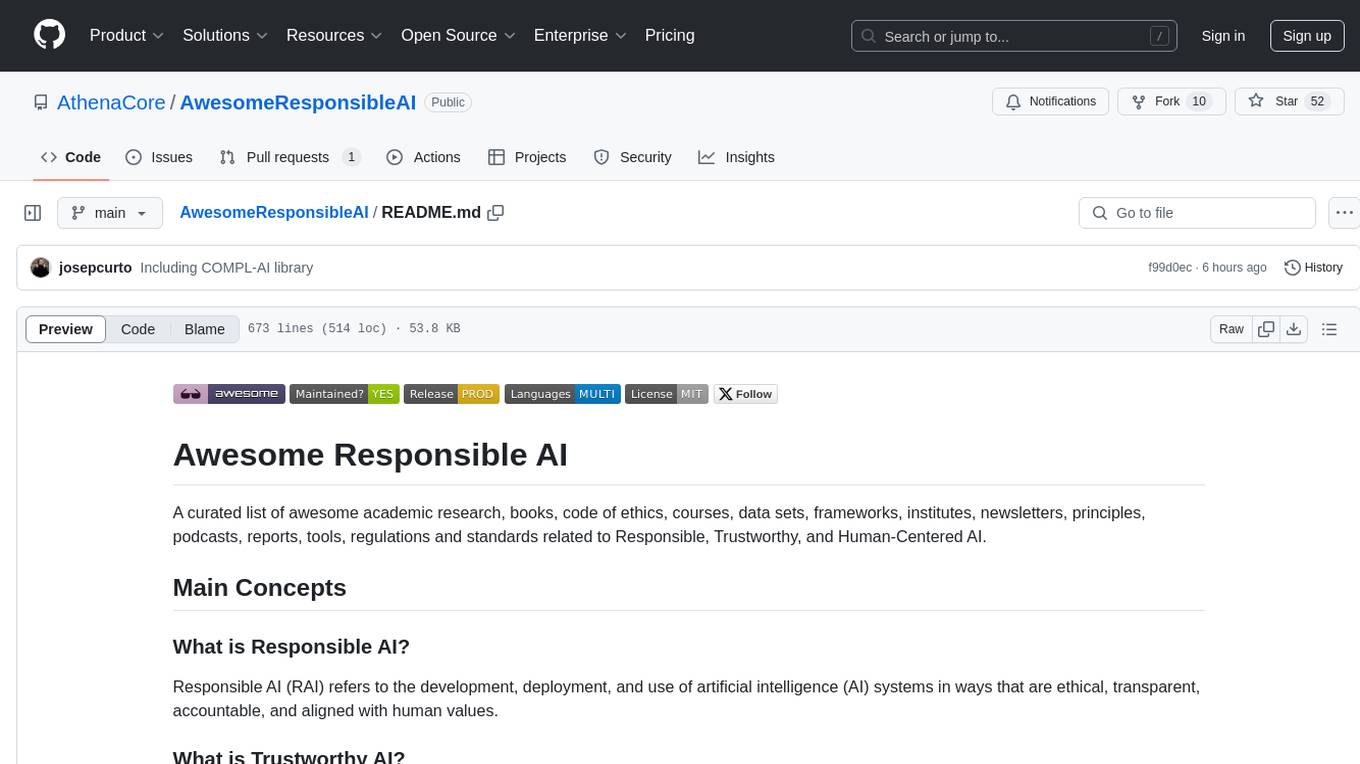Screen dimensions: 1360x764
Task: Switch to the Security tab
Action: pos(632,157)
